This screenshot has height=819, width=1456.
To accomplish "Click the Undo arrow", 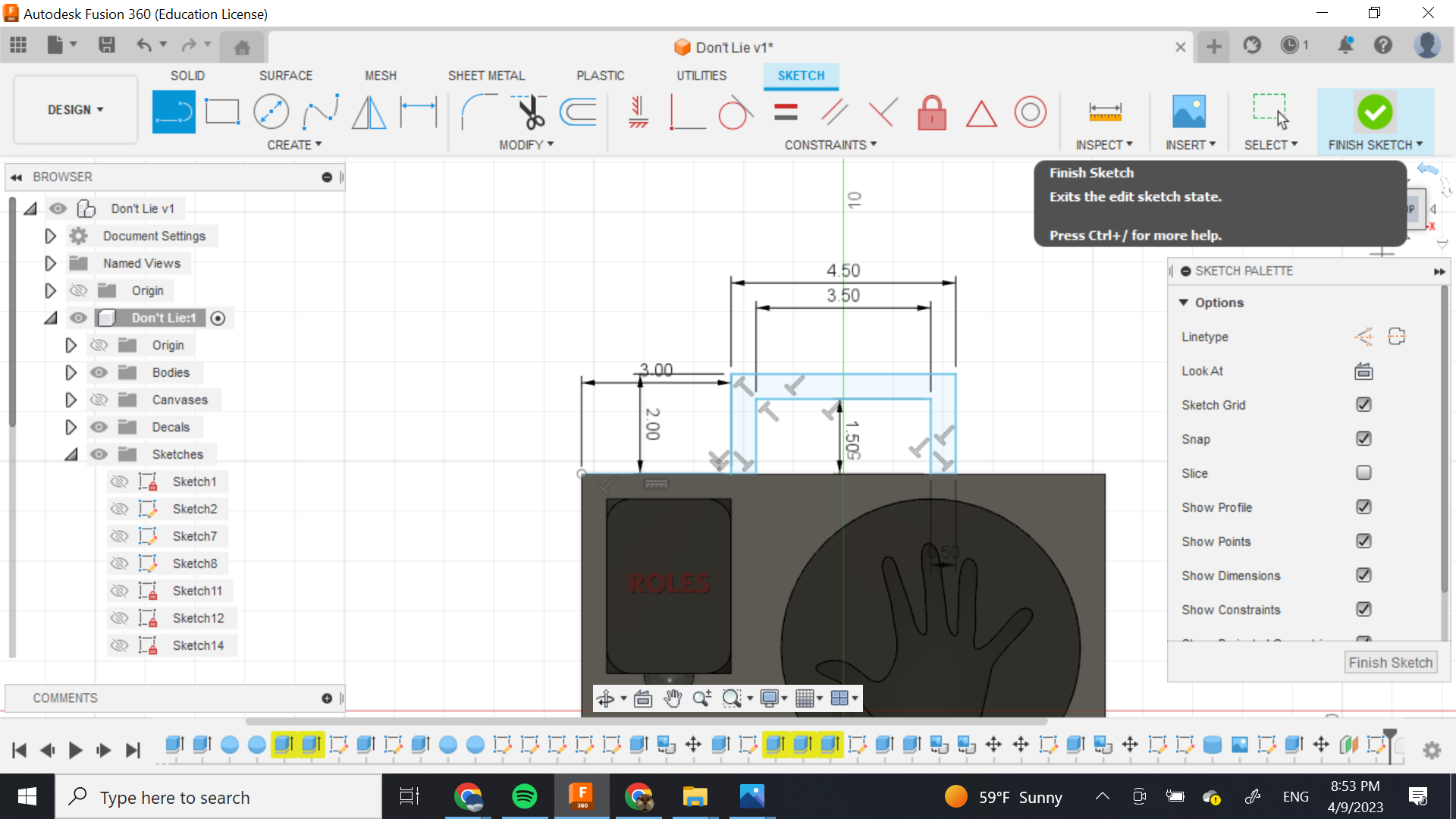I will 143,45.
